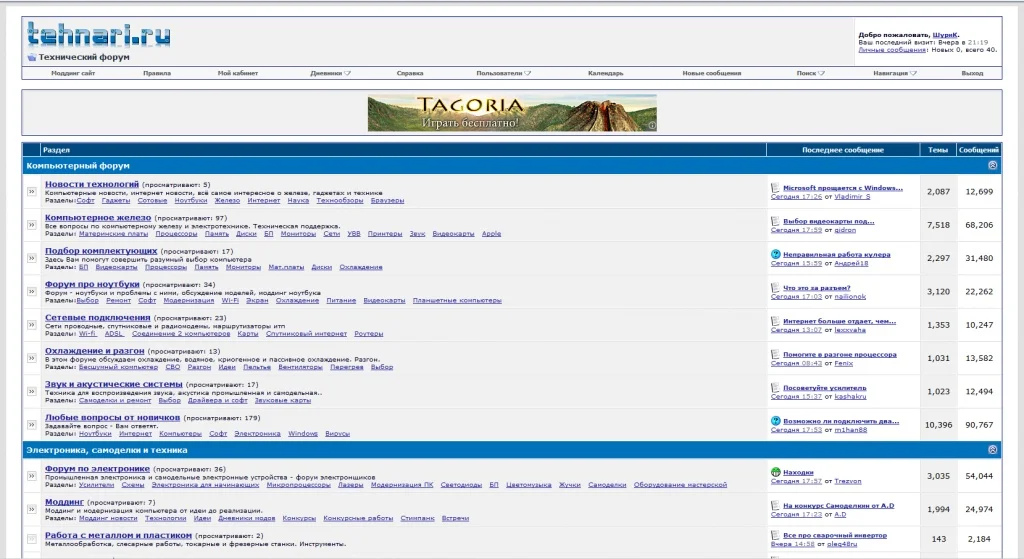Image resolution: width=1024 pixels, height=559 pixels.
Task: Collapse Электроника, самоделки и техника category
Action: pyautogui.click(x=993, y=450)
